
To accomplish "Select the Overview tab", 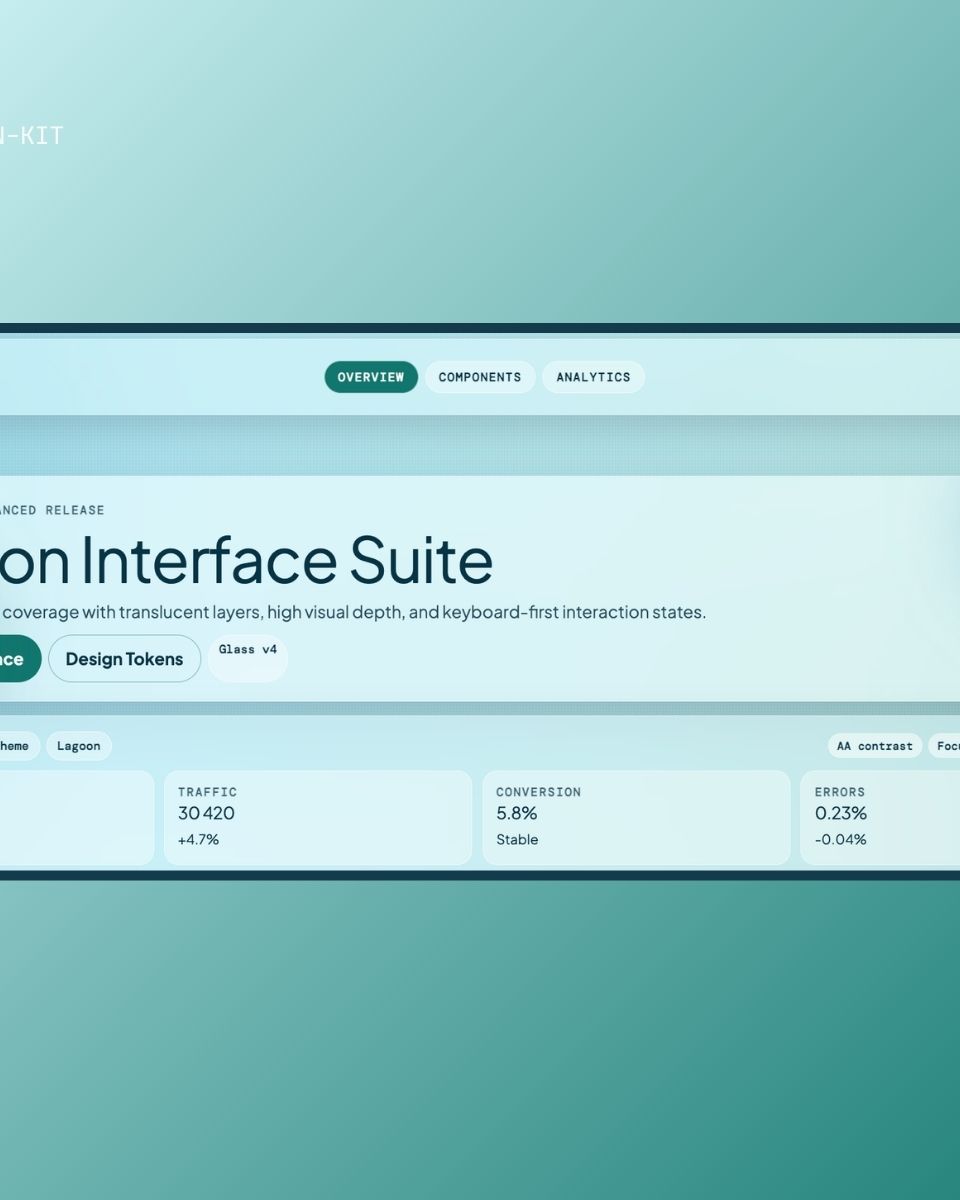I will [371, 377].
